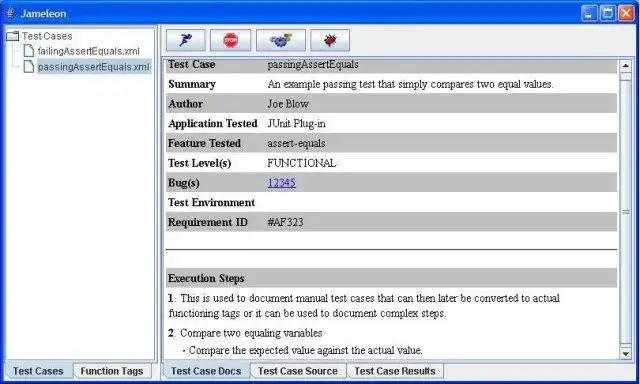The width and height of the screenshot is (640, 384).
Task: Click the Author value 'Joe Blow'
Action: [x=288, y=104]
